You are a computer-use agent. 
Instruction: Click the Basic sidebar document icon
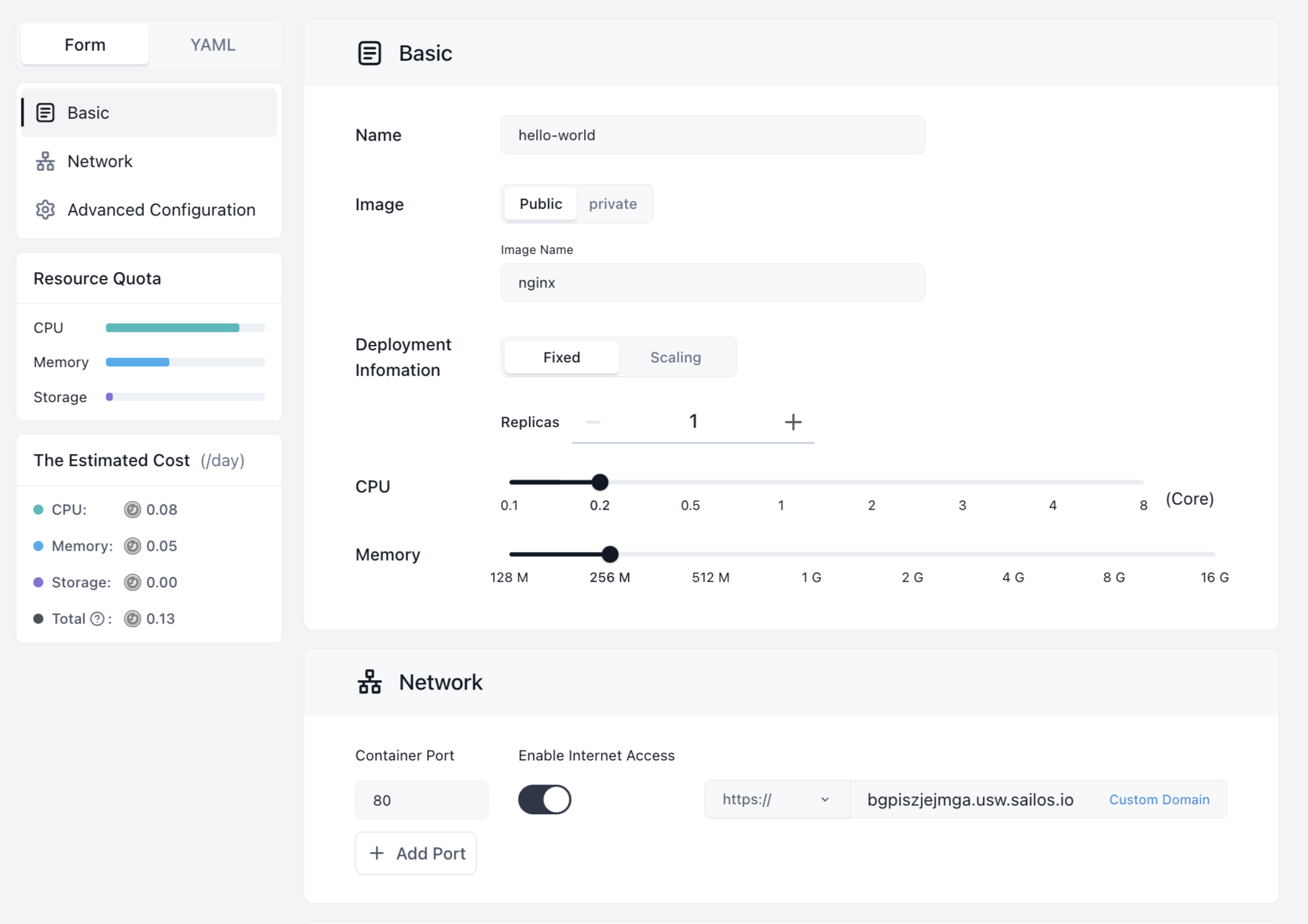click(45, 112)
